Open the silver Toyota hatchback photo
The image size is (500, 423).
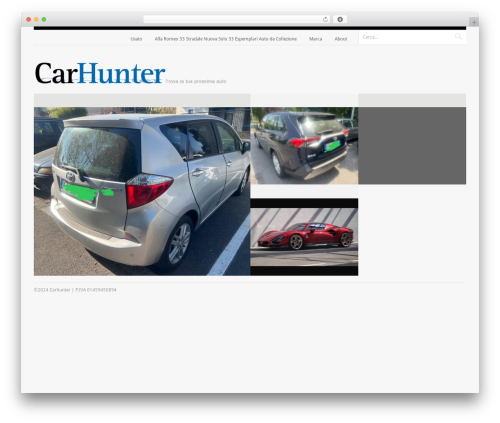point(142,191)
